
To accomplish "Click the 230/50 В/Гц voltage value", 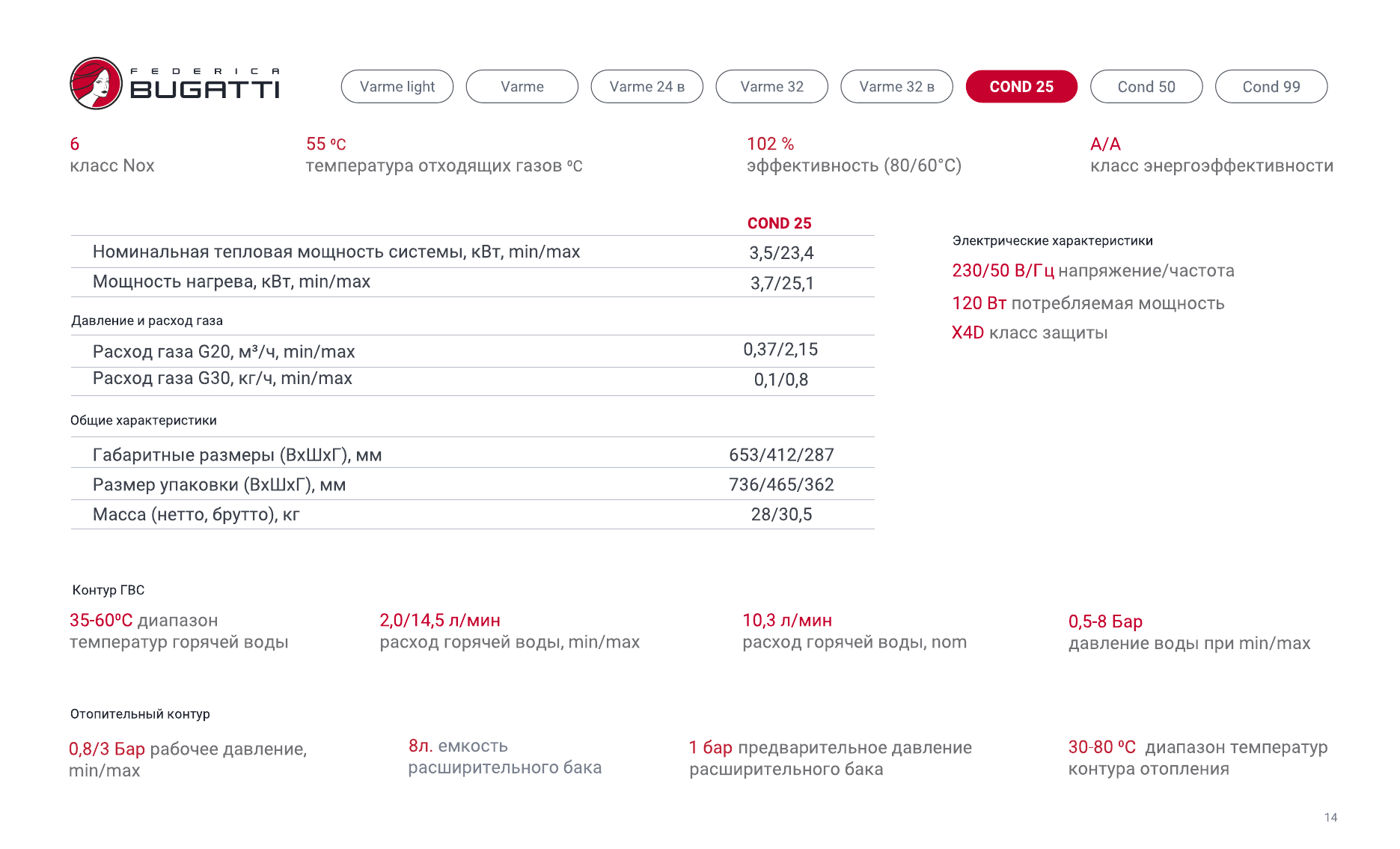I will [1003, 271].
